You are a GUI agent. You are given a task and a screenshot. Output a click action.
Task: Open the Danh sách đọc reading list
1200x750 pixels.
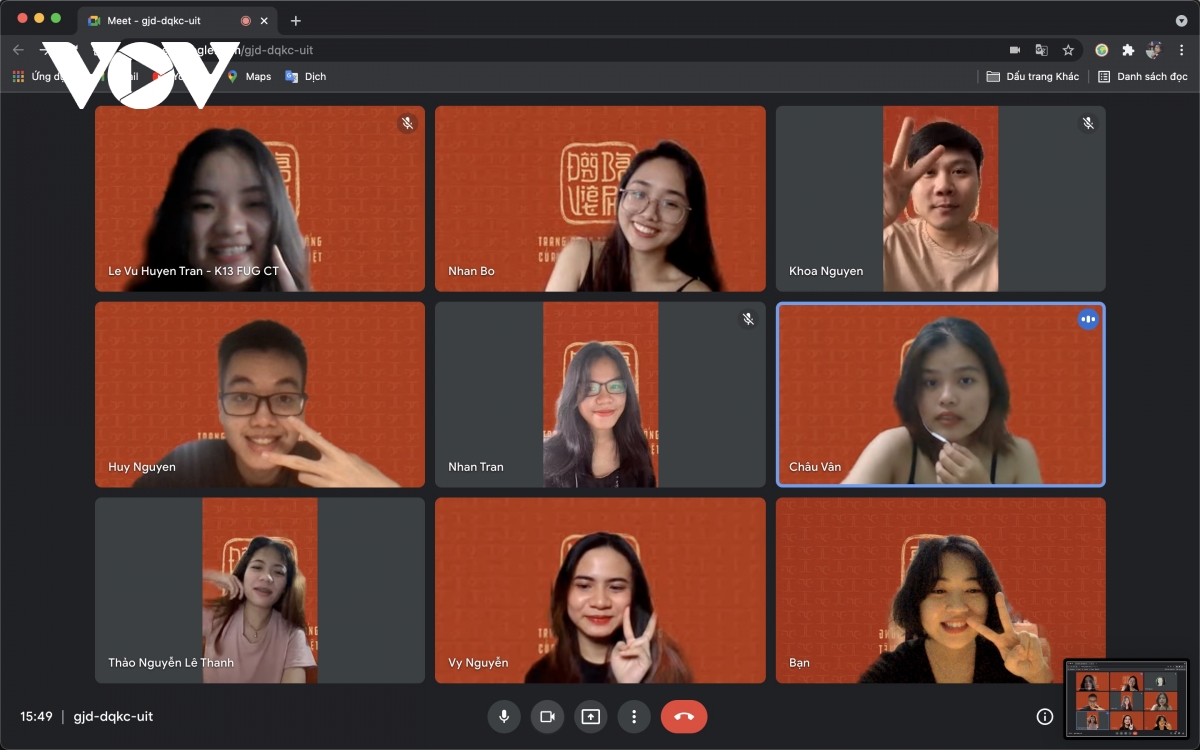pos(1142,76)
